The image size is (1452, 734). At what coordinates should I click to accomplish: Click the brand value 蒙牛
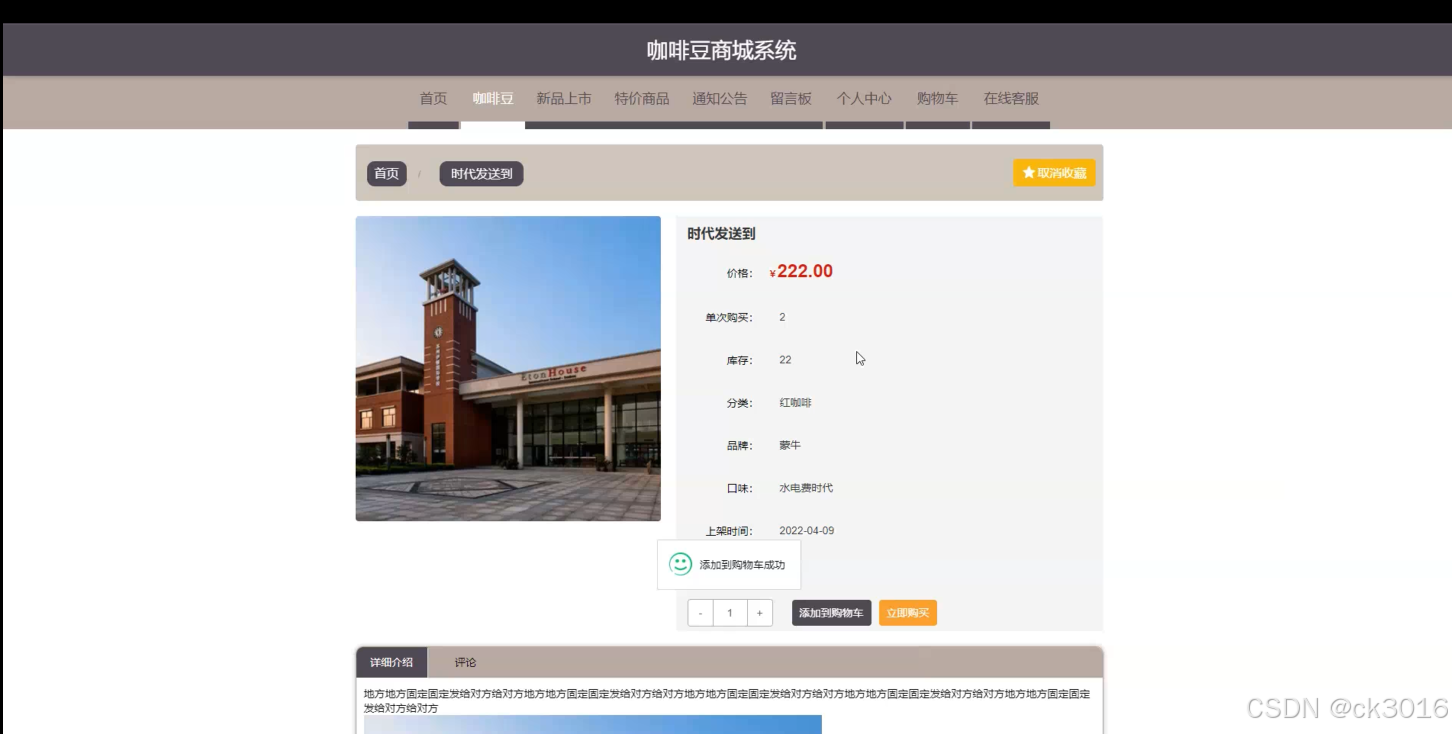click(790, 445)
